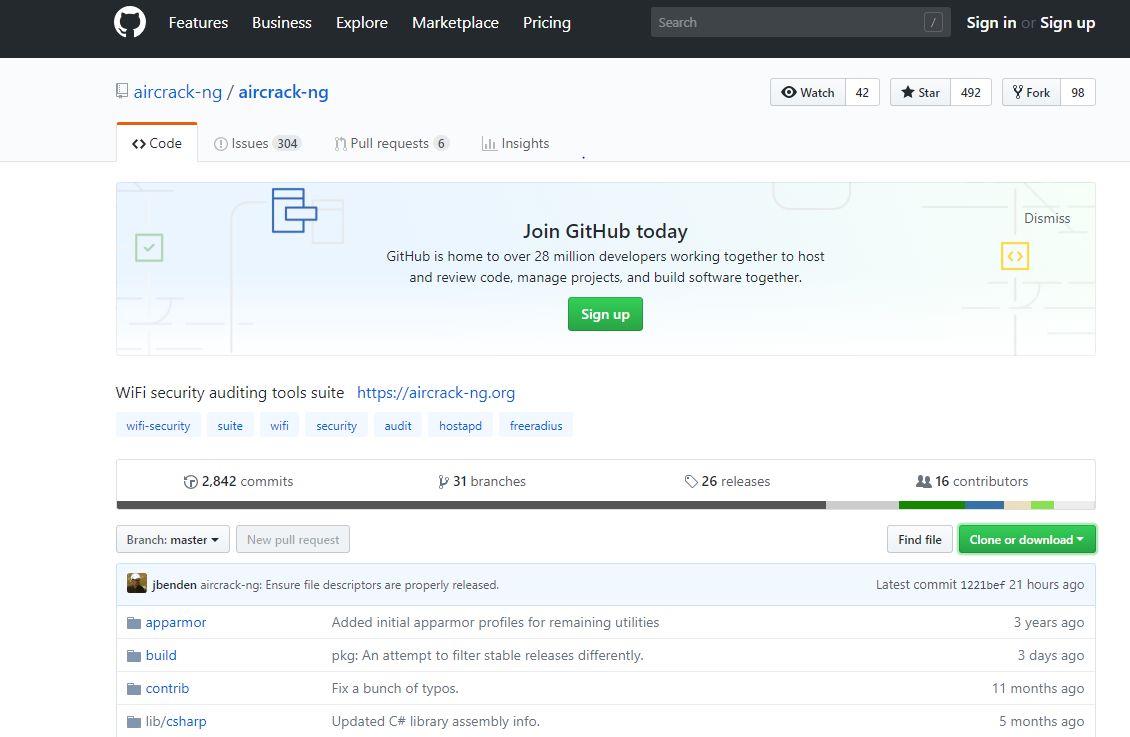This screenshot has height=737, width=1130.
Task: Click the hostapd topic tag
Action: [461, 426]
